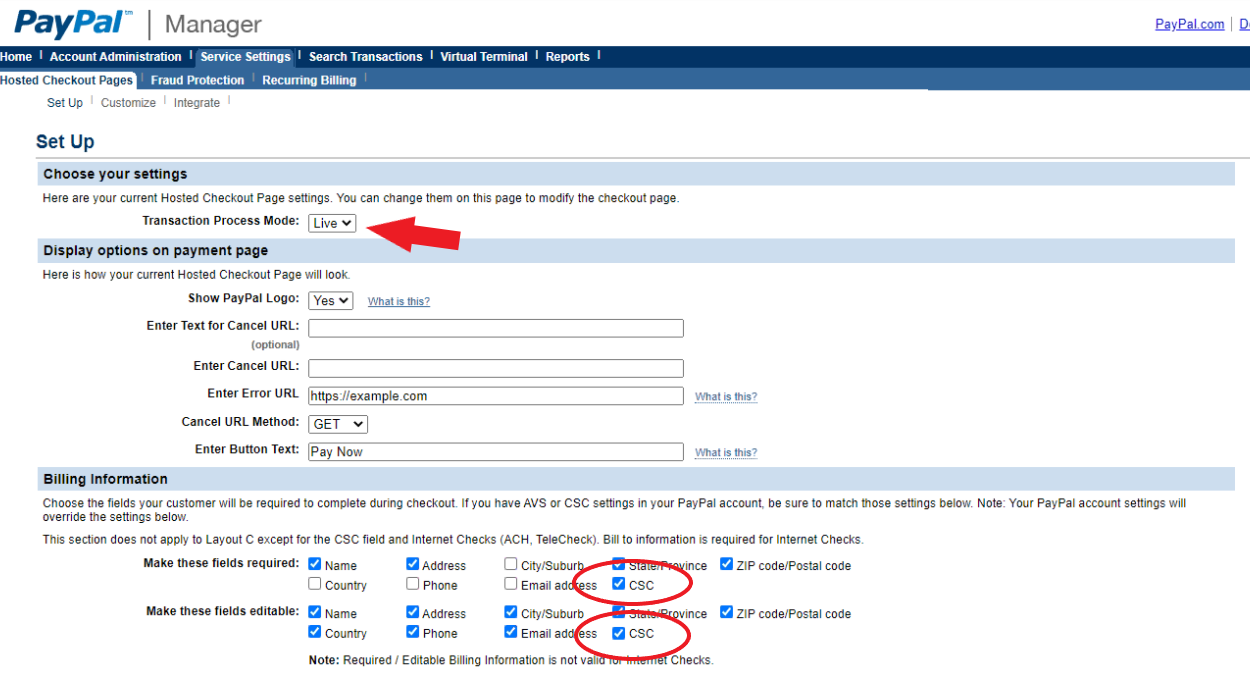This screenshot has width=1250, height=683.
Task: Uncheck CSC in editable fields
Action: tap(619, 632)
